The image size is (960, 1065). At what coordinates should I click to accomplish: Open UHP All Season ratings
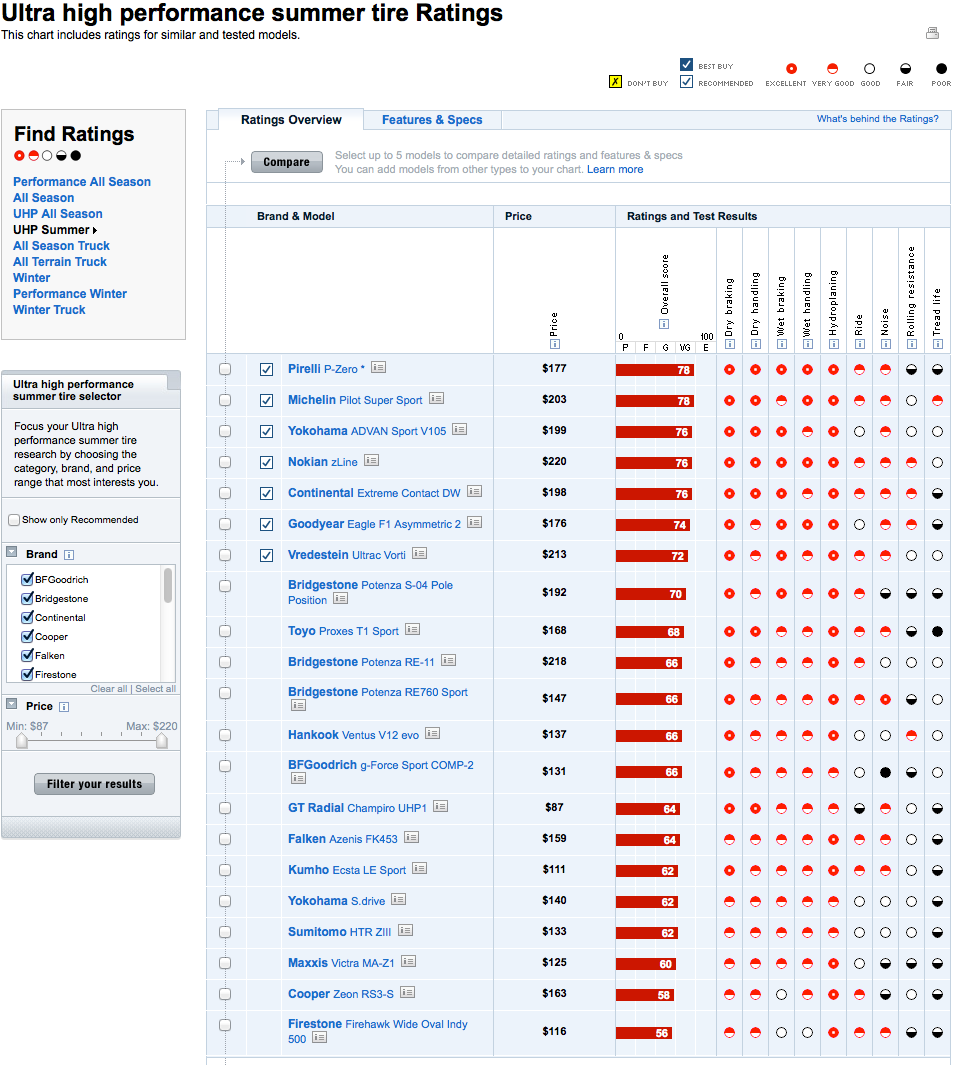tap(58, 214)
